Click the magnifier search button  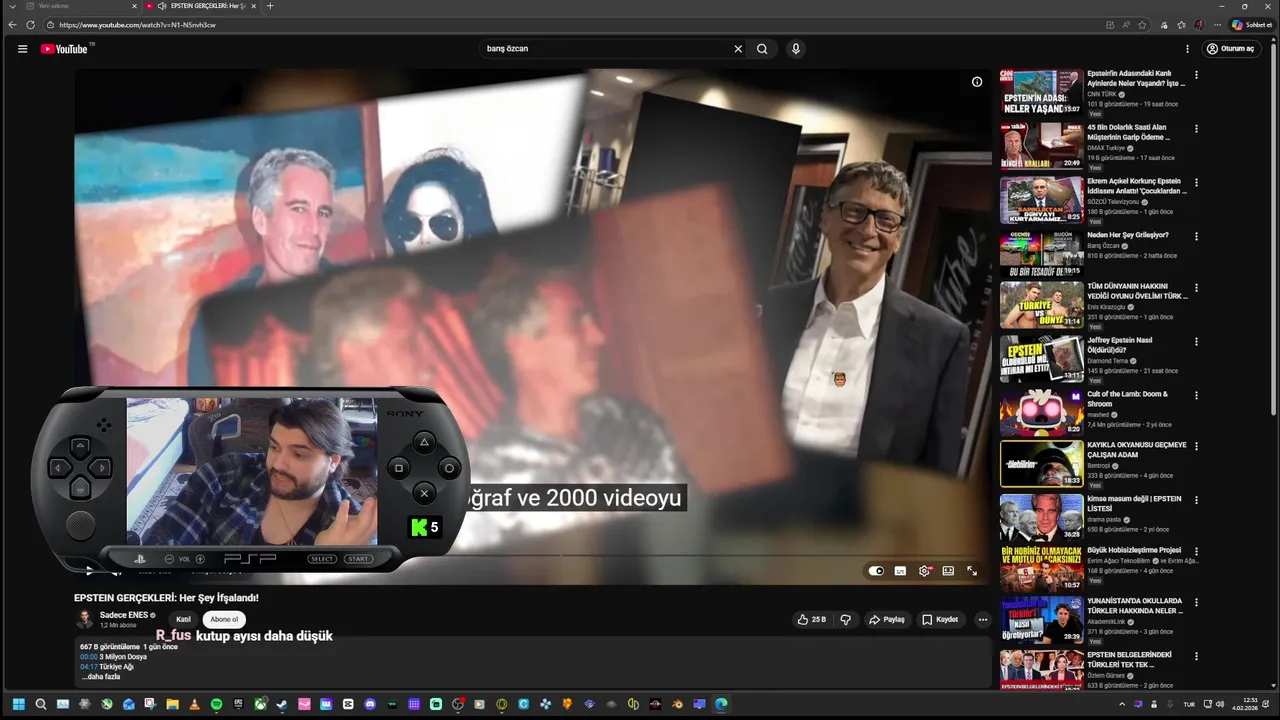762,49
